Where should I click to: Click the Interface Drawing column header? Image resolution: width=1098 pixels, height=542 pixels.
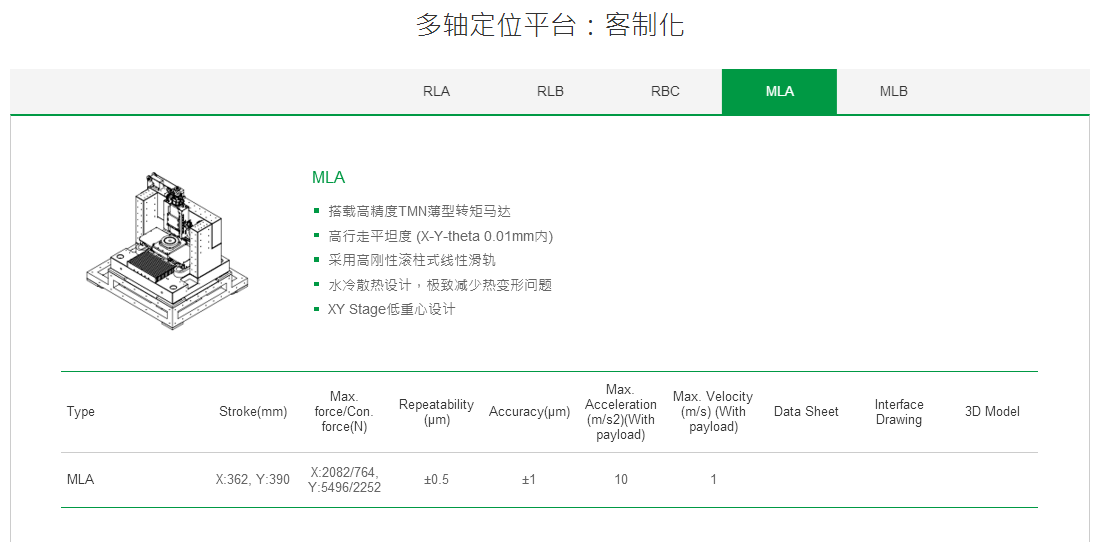click(898, 412)
